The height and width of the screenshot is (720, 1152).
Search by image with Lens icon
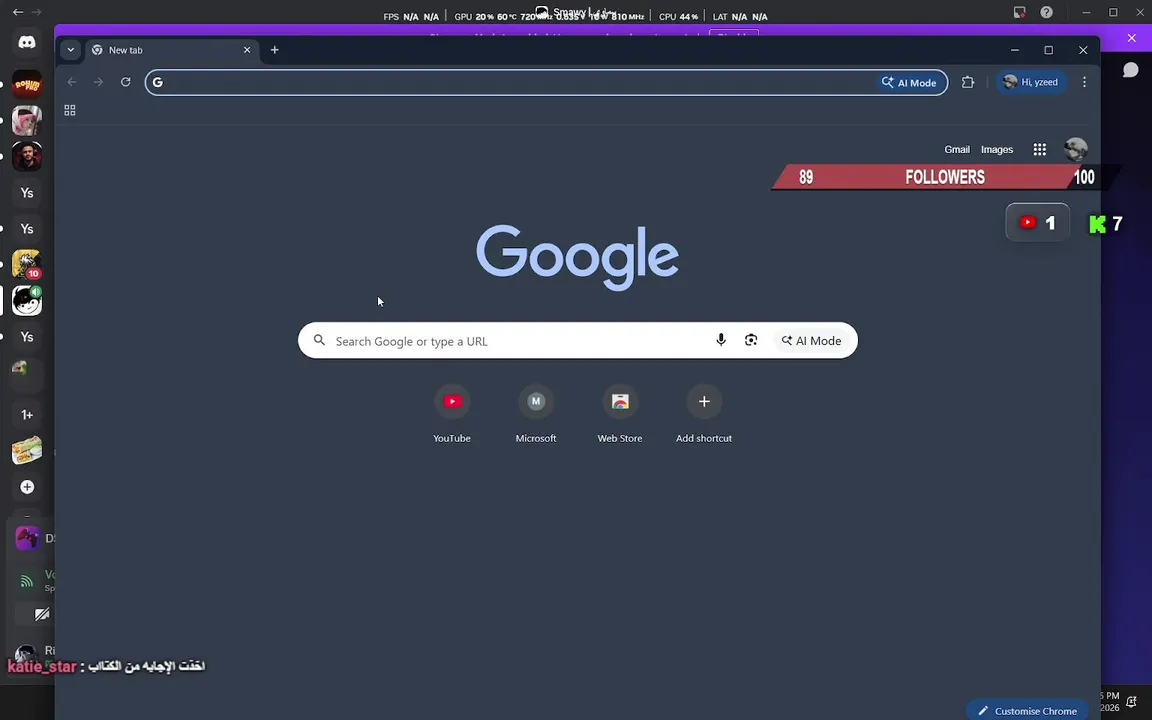click(x=751, y=340)
